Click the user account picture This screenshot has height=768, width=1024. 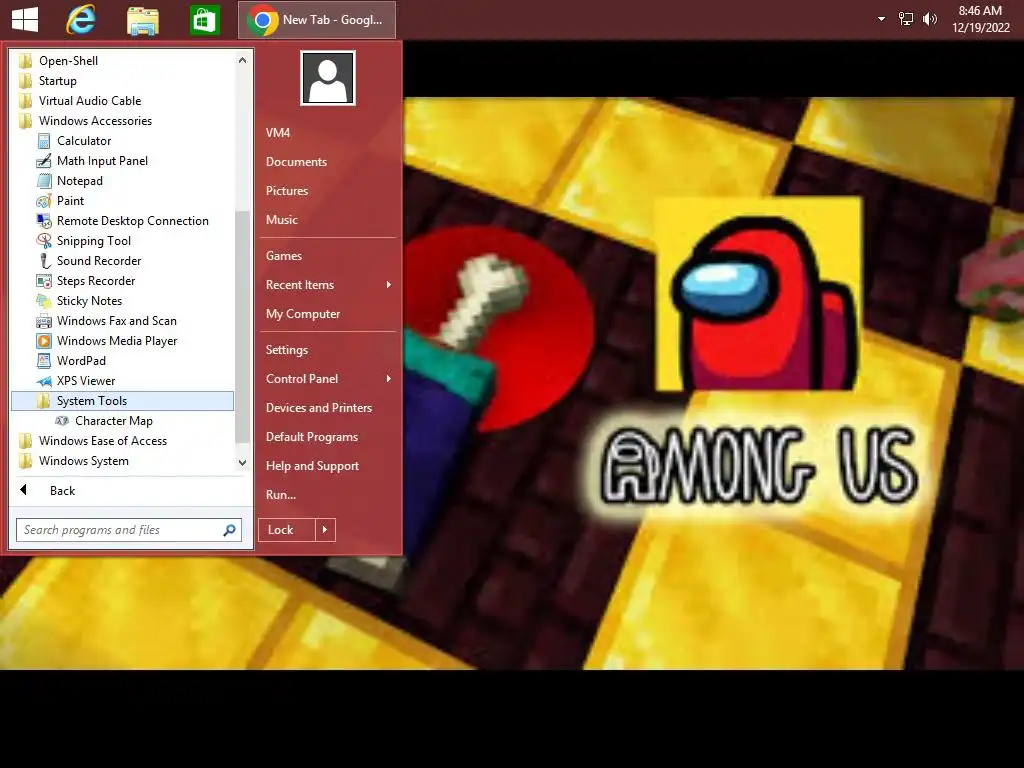[x=328, y=78]
